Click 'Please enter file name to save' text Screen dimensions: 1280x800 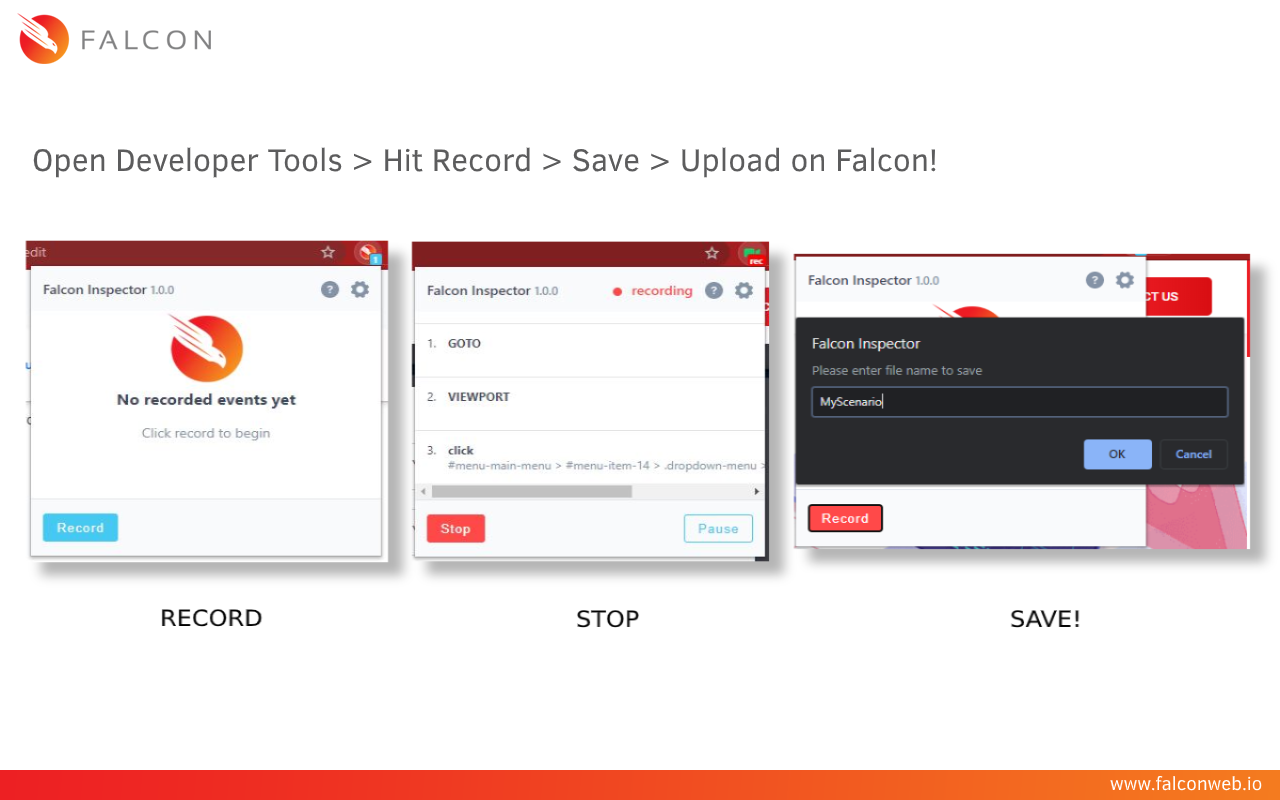coord(897,370)
